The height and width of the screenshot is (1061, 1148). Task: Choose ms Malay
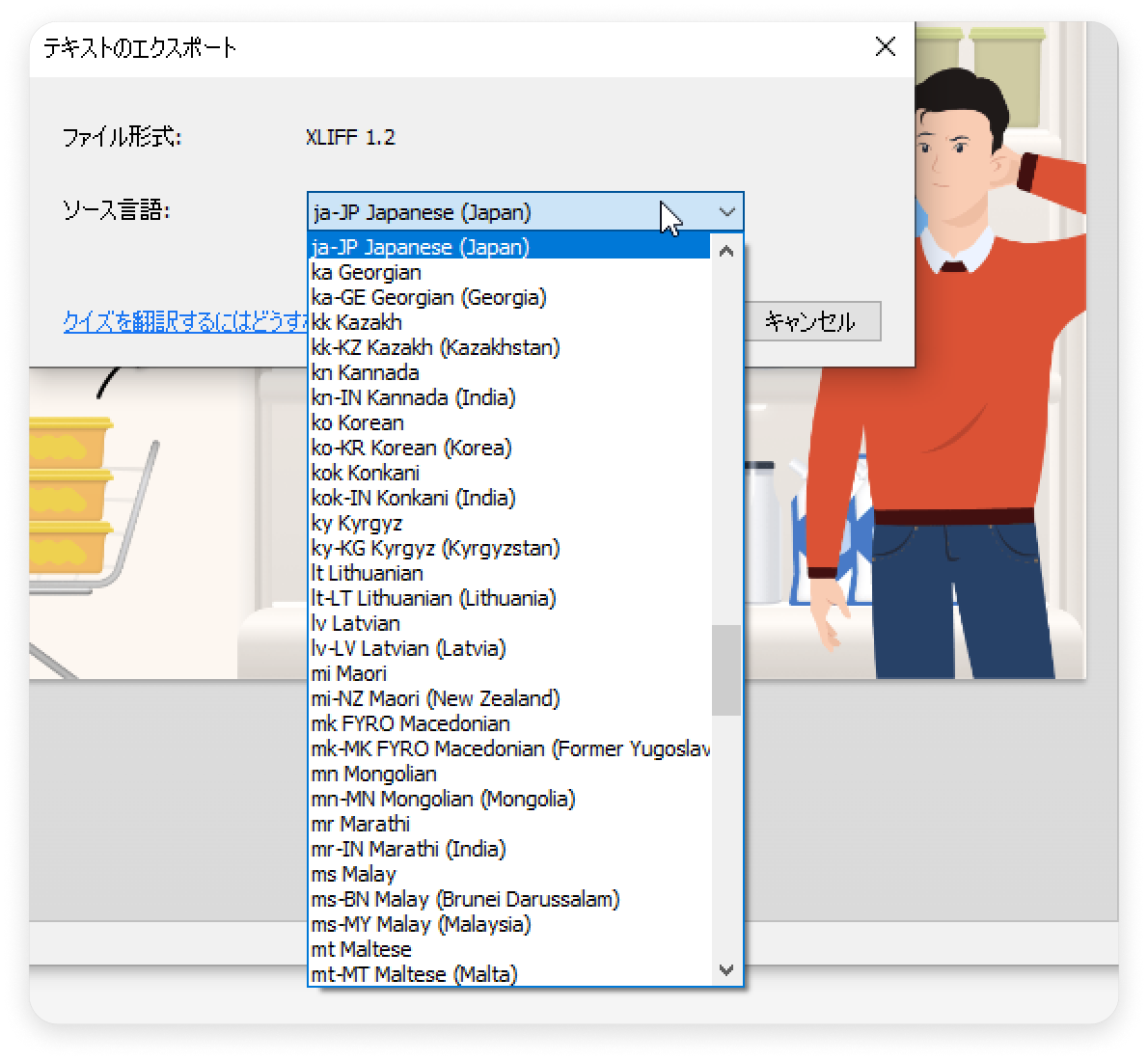[509, 874]
